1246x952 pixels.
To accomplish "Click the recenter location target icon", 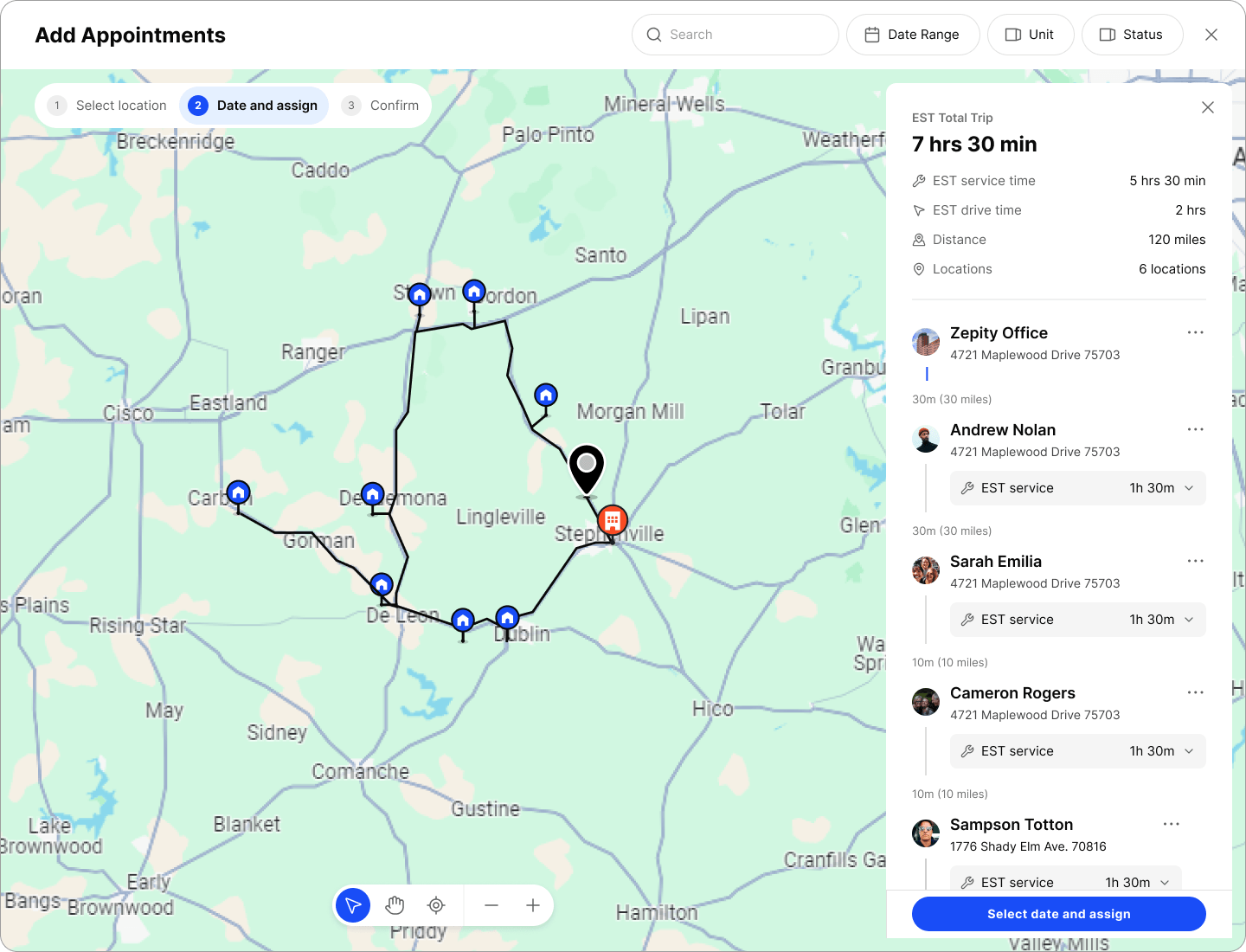I will point(436,905).
